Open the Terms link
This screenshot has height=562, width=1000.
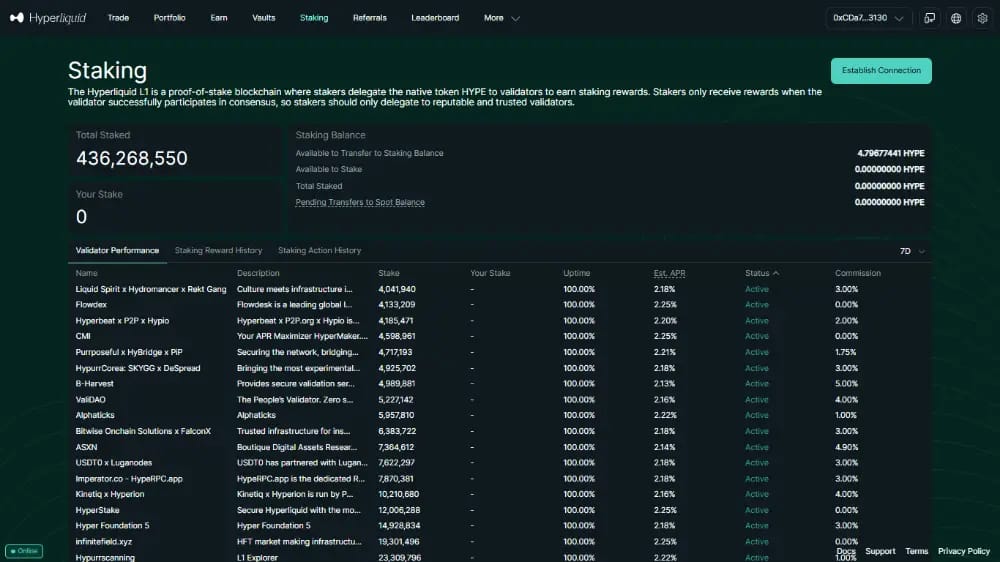(x=916, y=551)
